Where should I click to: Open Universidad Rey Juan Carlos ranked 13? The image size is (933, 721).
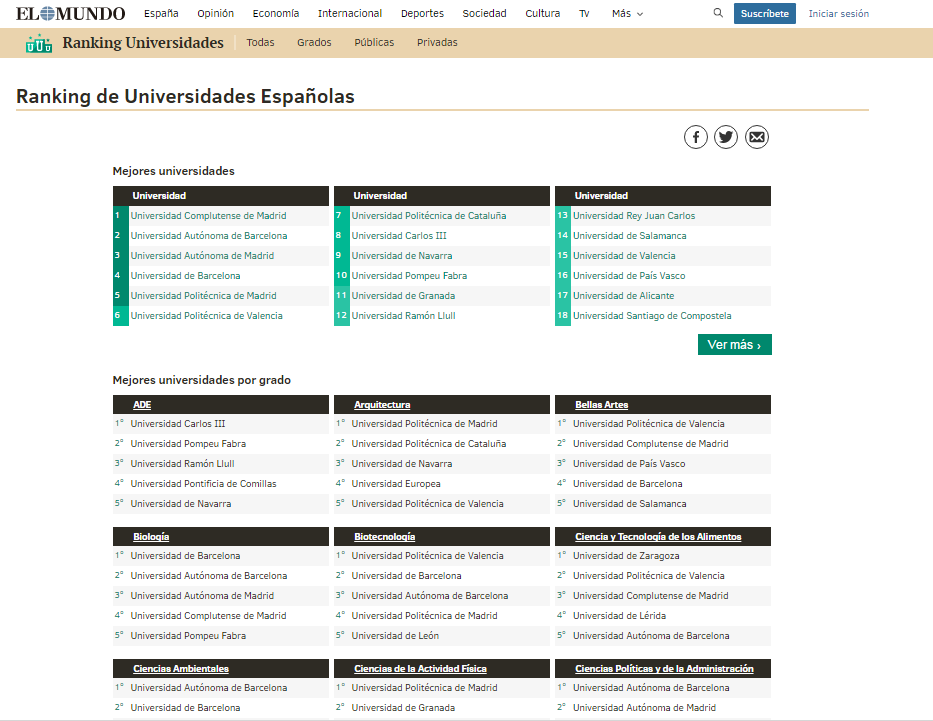click(x=634, y=216)
